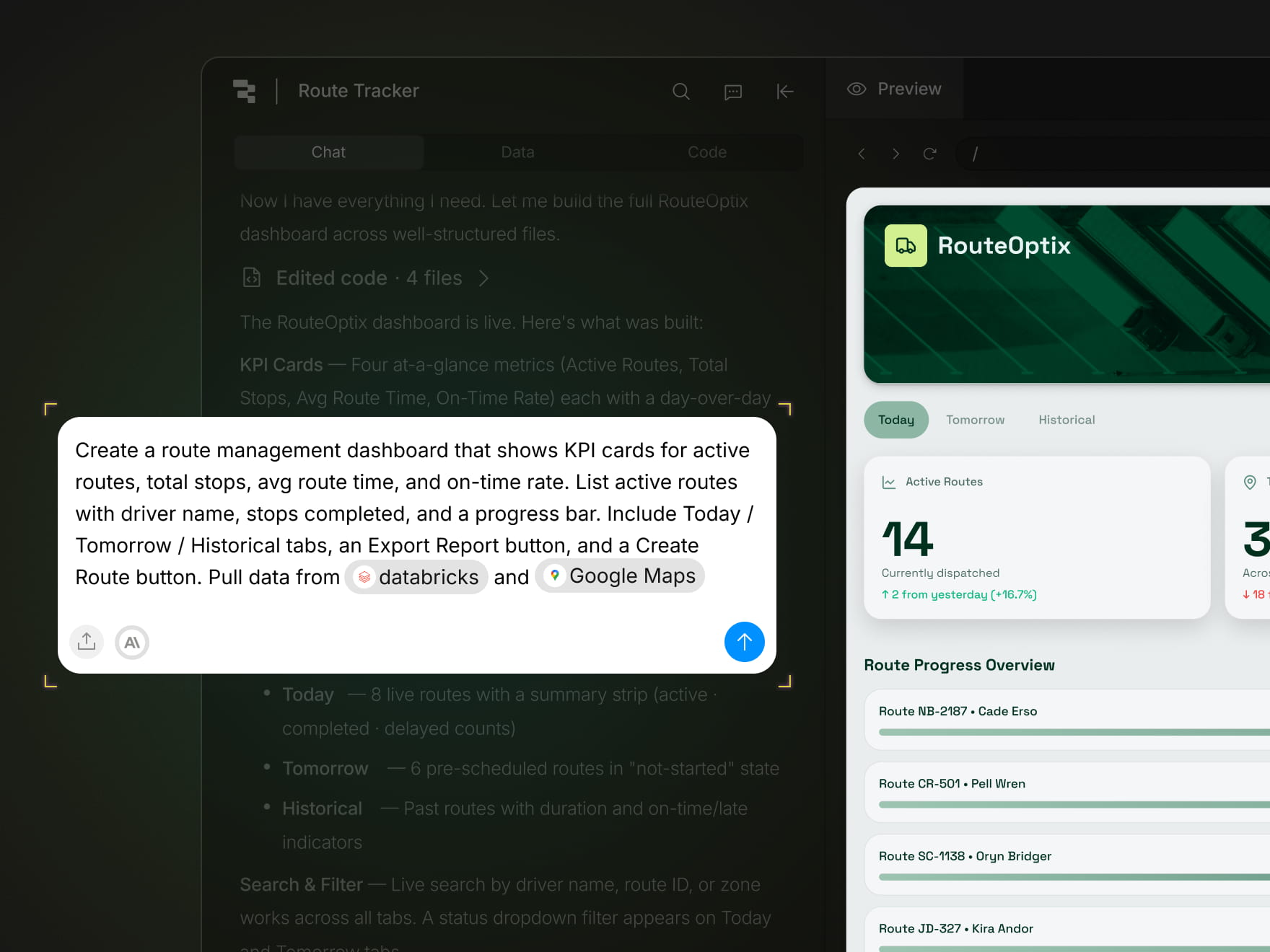Click the 'Route Tracker' project title
The width and height of the screenshot is (1270, 952).
click(x=359, y=91)
